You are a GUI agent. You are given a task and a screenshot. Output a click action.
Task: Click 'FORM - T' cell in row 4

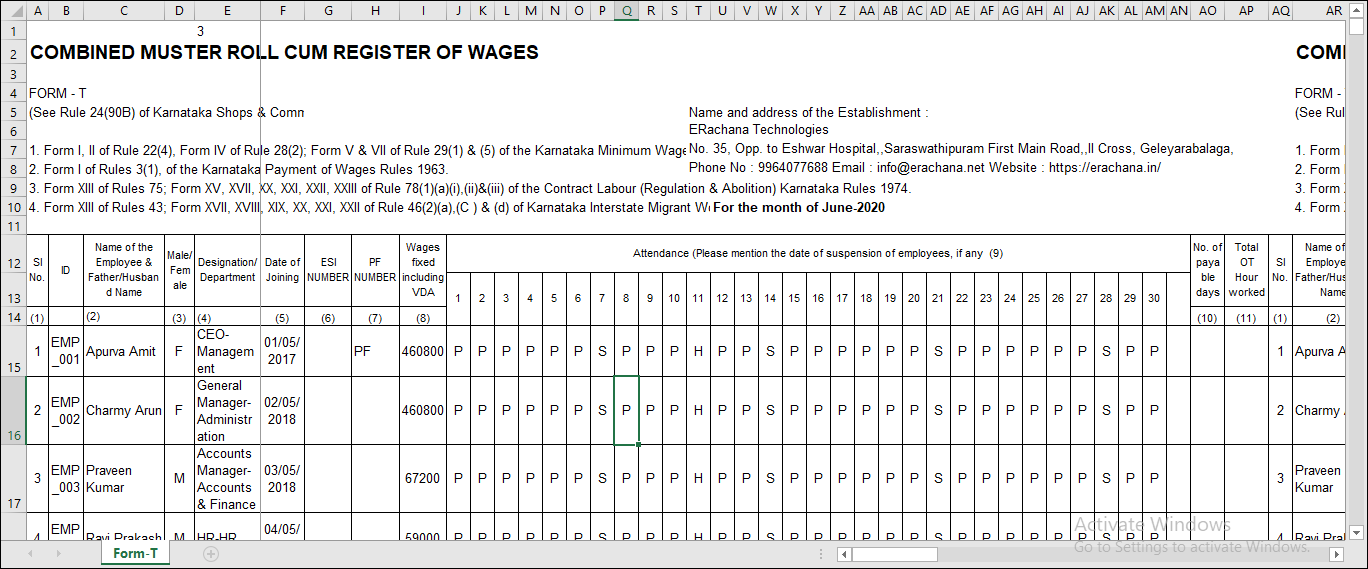pos(58,93)
